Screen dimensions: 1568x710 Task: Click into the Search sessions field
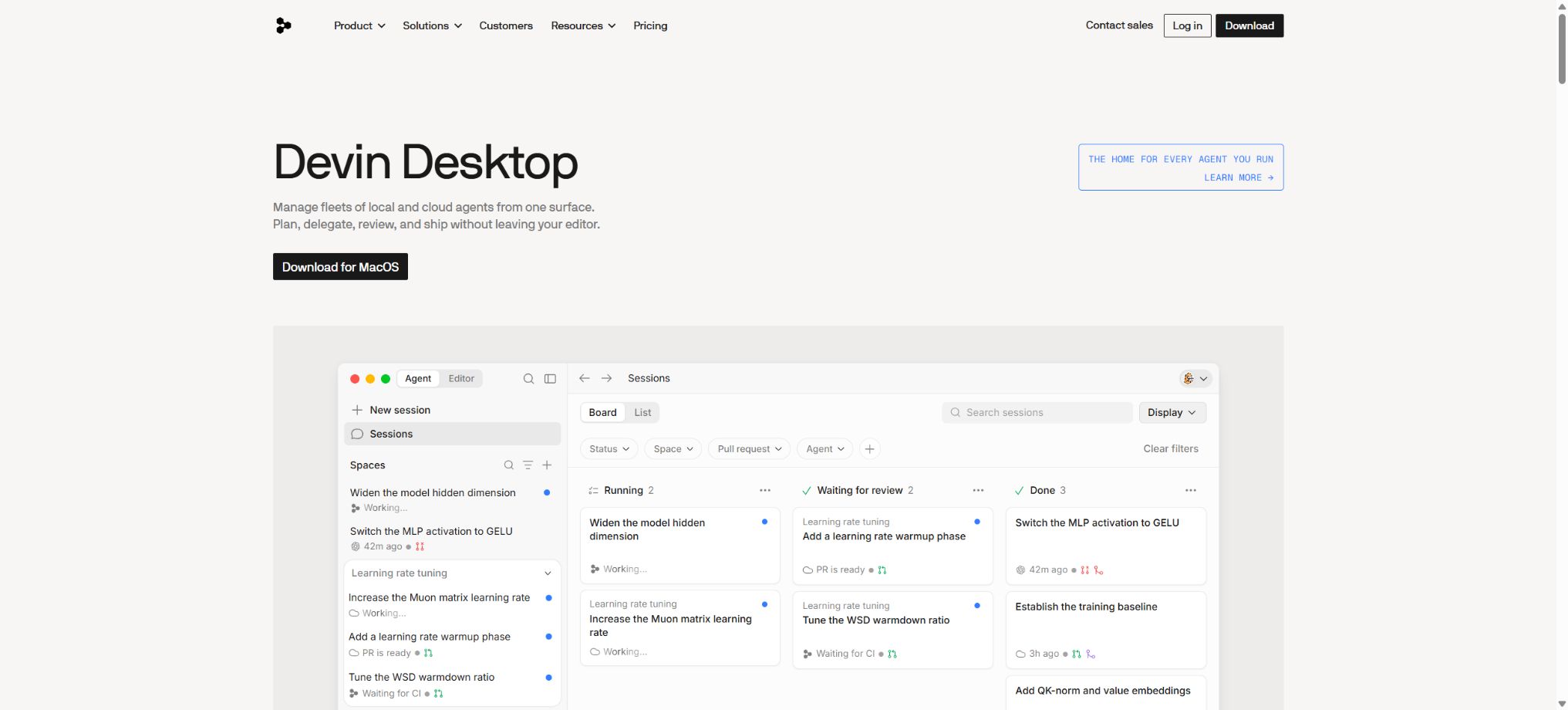[1037, 413]
